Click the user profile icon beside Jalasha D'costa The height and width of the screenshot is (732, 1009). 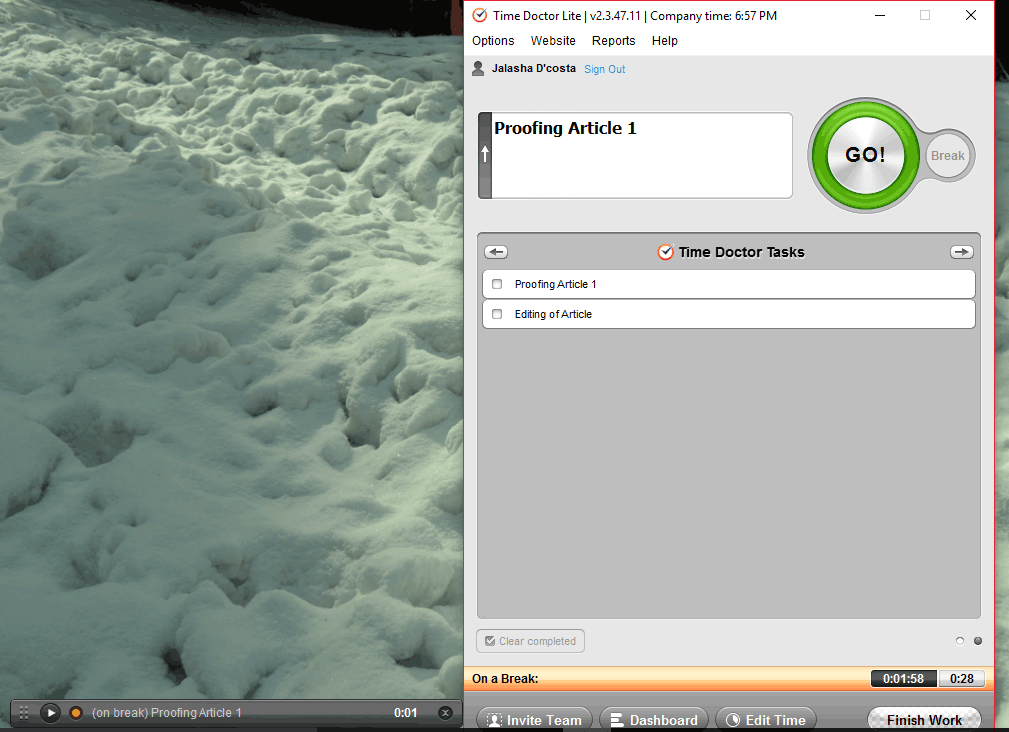478,68
